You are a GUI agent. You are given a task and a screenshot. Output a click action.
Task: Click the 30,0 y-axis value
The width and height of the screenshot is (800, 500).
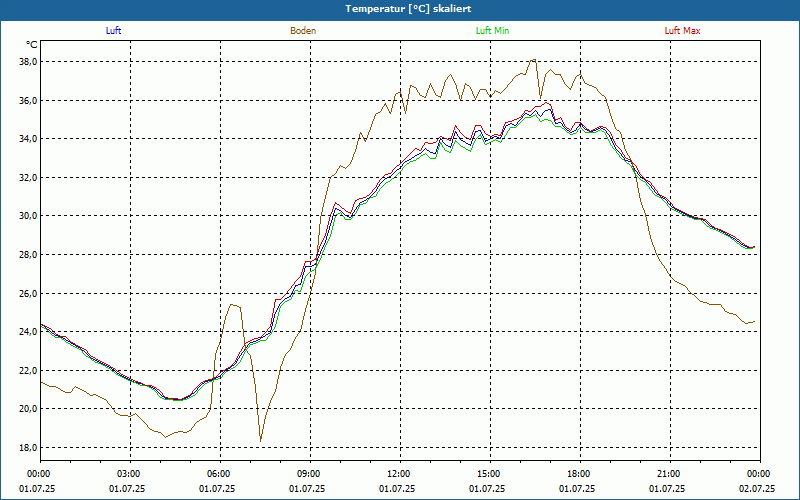coord(28,216)
